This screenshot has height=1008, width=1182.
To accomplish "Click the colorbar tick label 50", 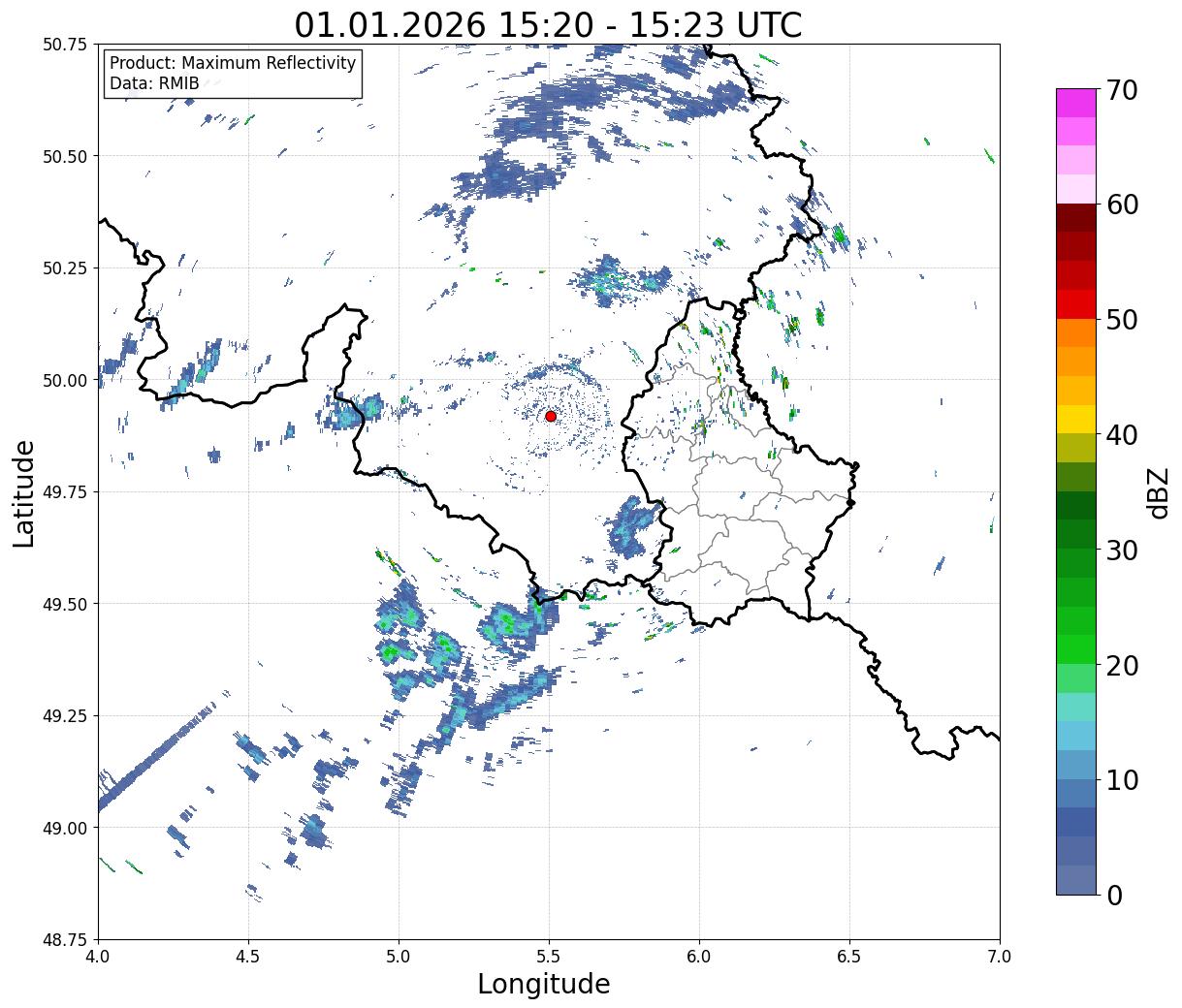I will (x=1121, y=320).
